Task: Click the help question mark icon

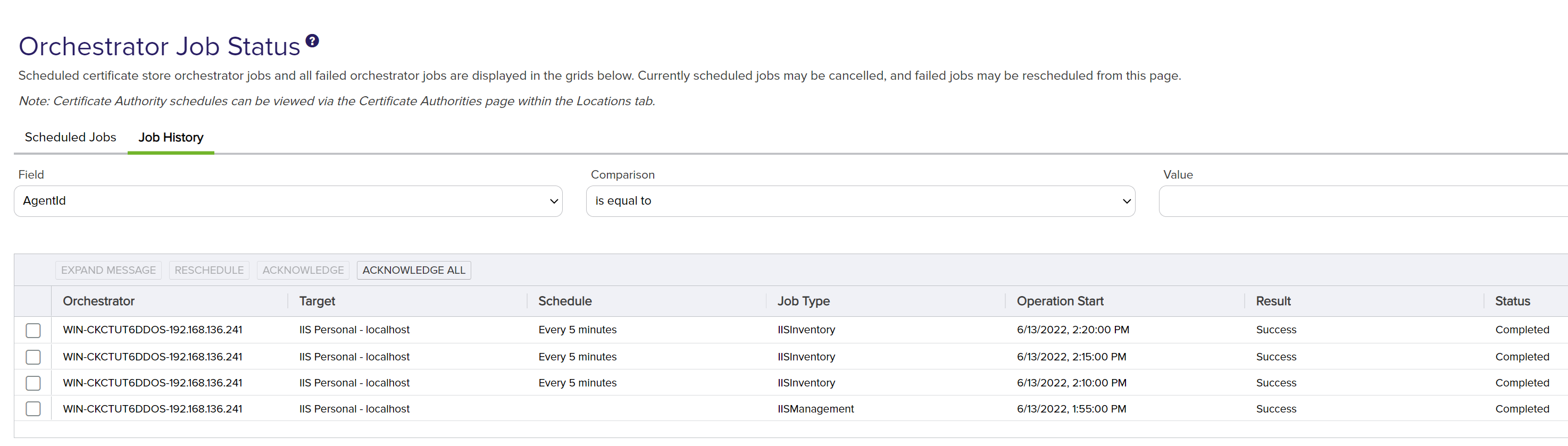Action: (x=312, y=41)
